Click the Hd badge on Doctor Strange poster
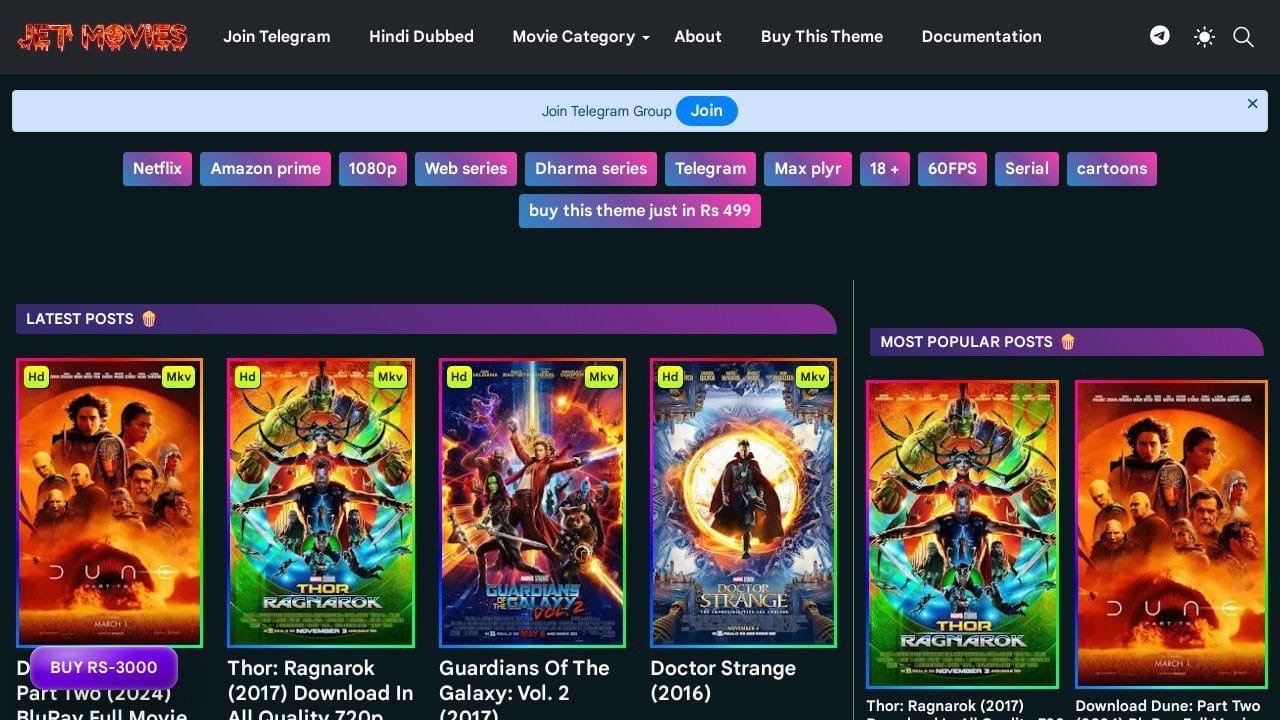The width and height of the screenshot is (1280, 720). [669, 377]
